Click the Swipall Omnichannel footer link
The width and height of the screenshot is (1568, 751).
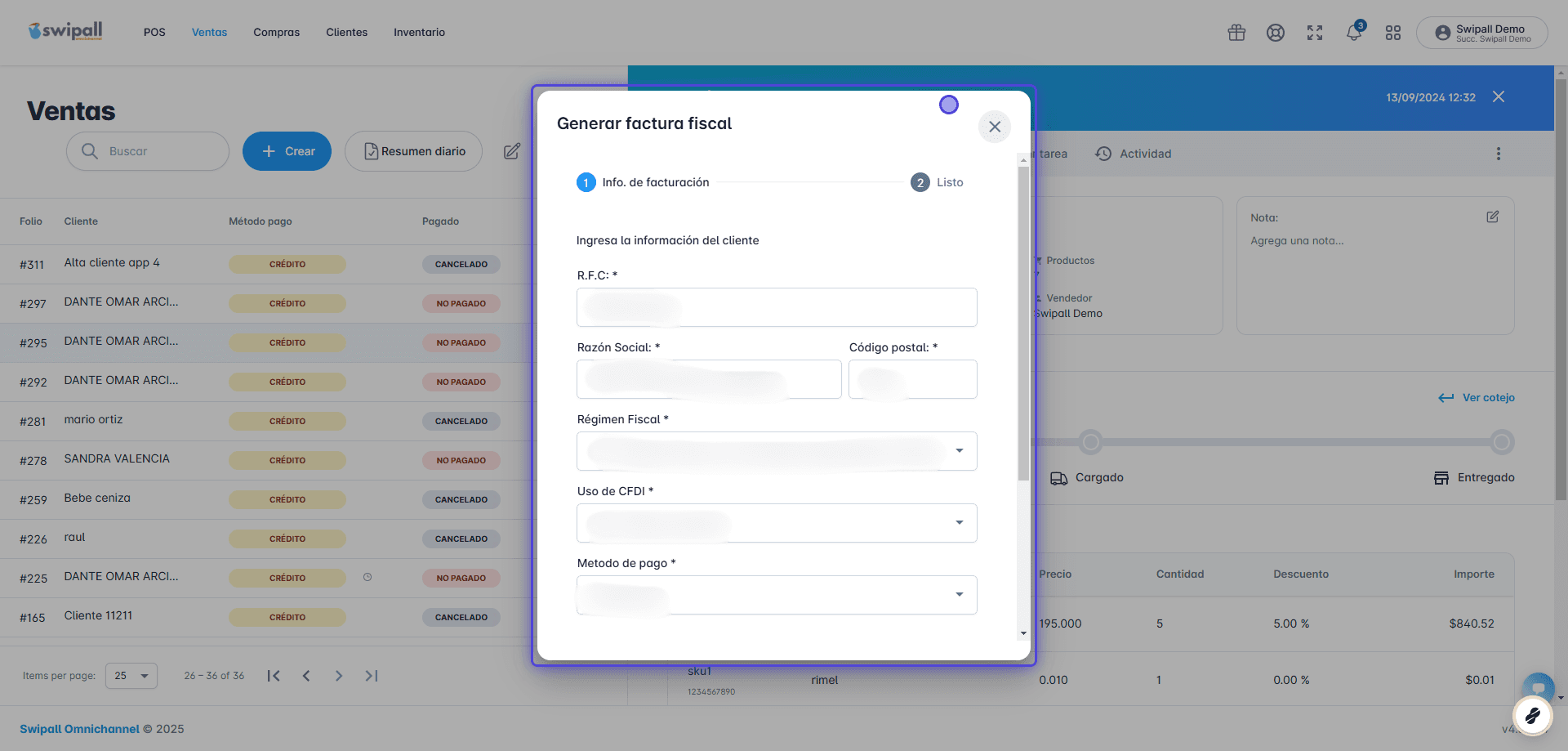79,729
